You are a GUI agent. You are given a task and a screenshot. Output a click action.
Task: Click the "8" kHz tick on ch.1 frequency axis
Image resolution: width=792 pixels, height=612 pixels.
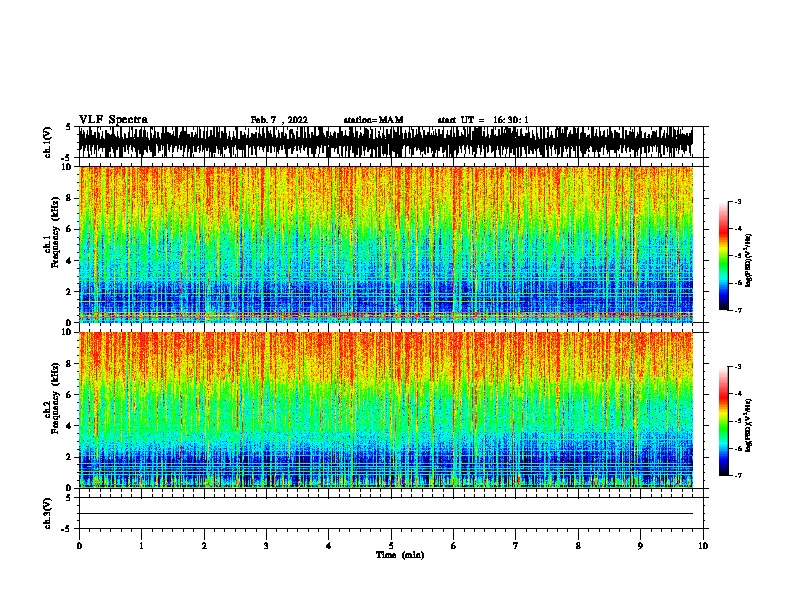(x=70, y=198)
